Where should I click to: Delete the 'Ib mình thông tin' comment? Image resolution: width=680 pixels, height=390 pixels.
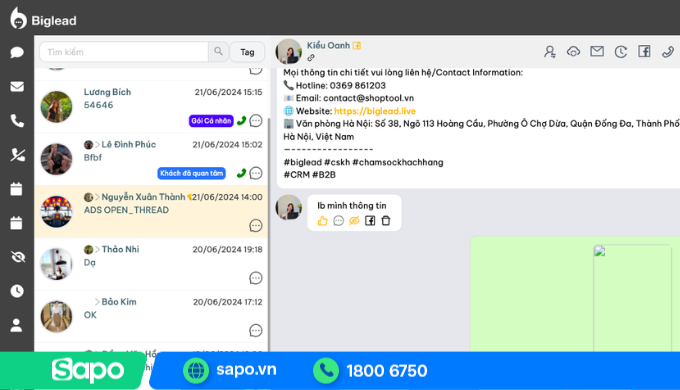[386, 221]
